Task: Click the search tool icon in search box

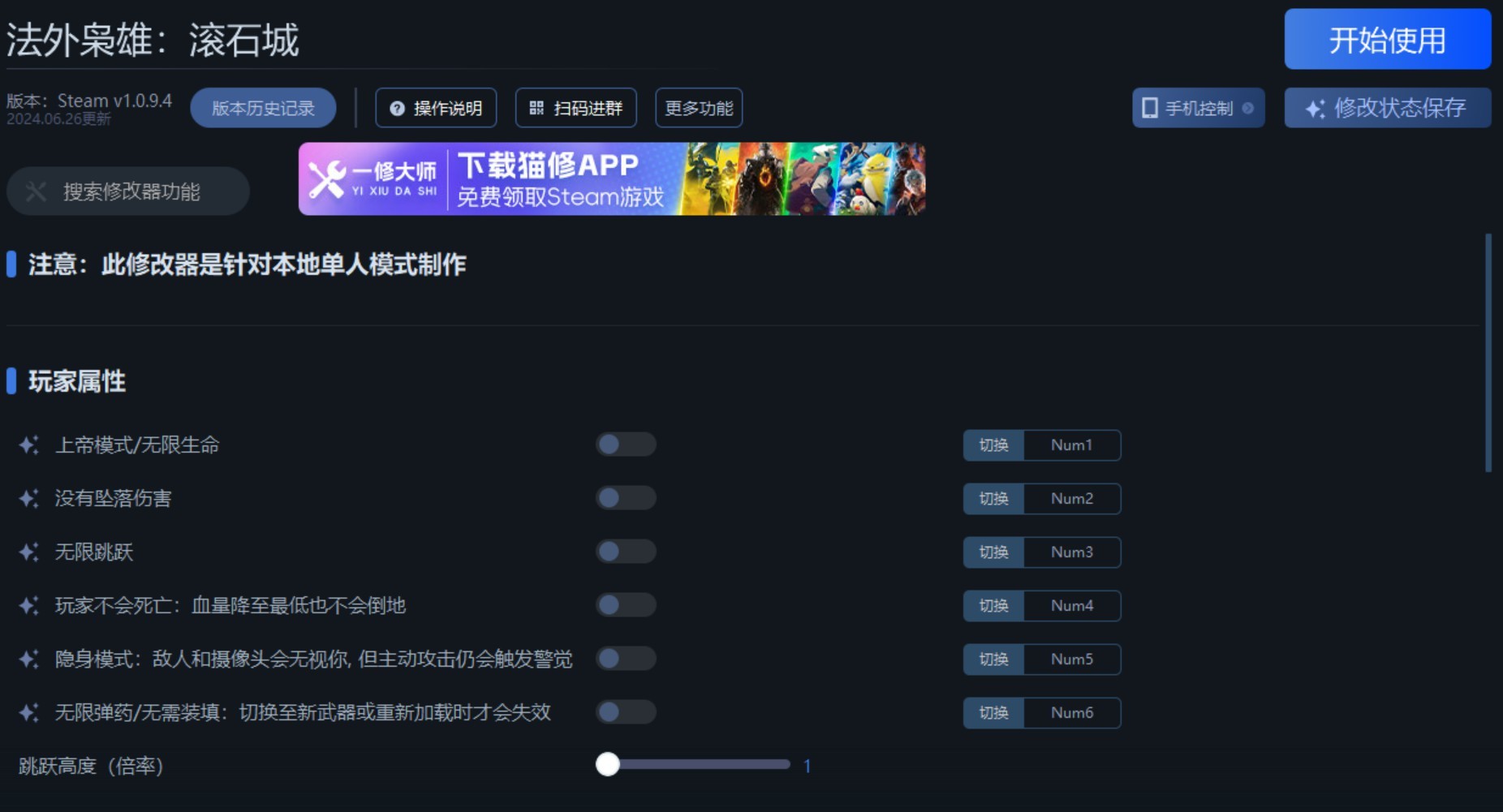Action: [x=36, y=191]
